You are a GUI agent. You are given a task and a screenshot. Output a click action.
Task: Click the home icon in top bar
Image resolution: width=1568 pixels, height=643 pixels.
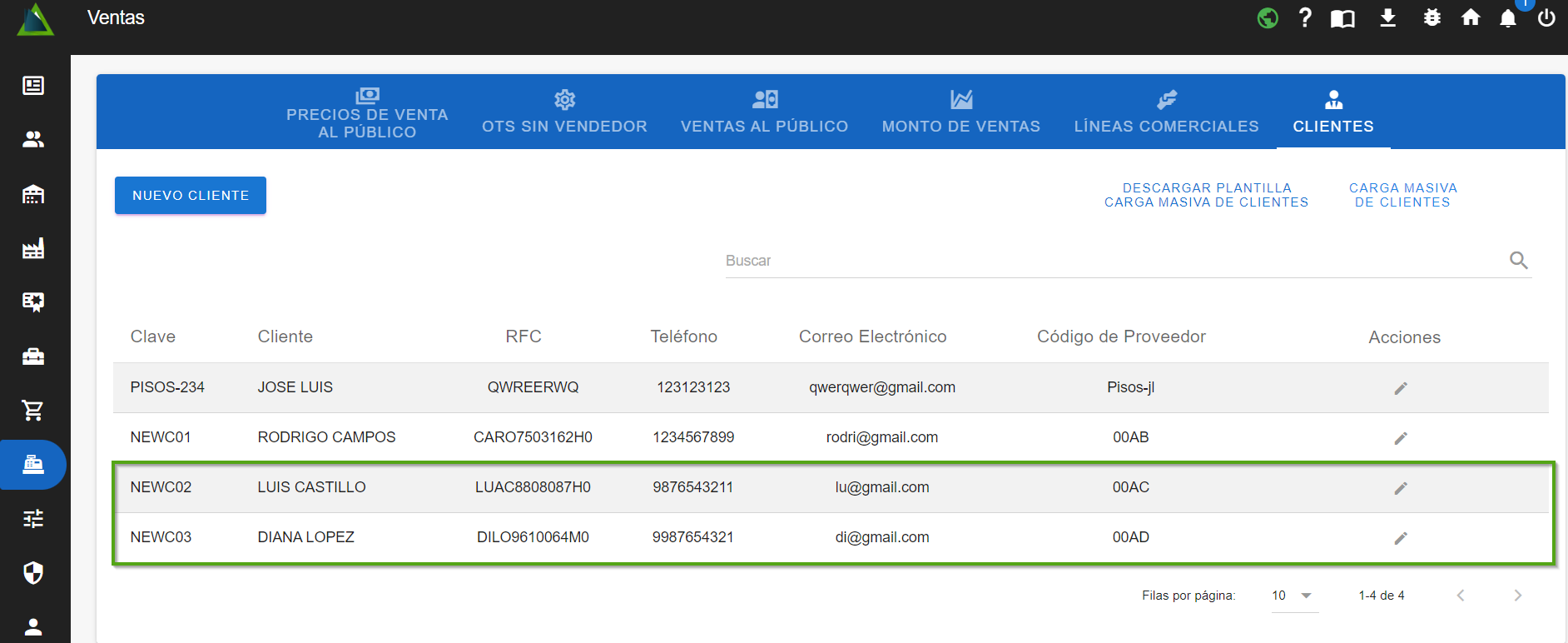pos(1471,17)
